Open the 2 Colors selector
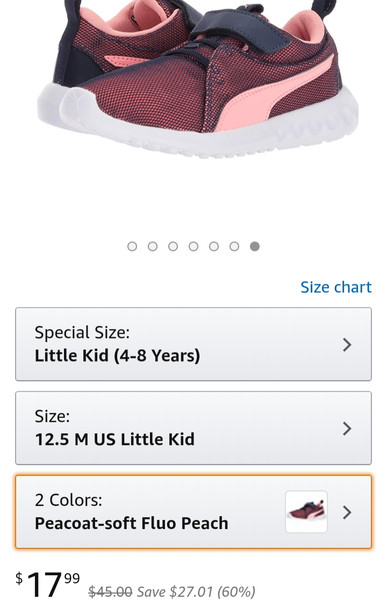 [x=193, y=512]
